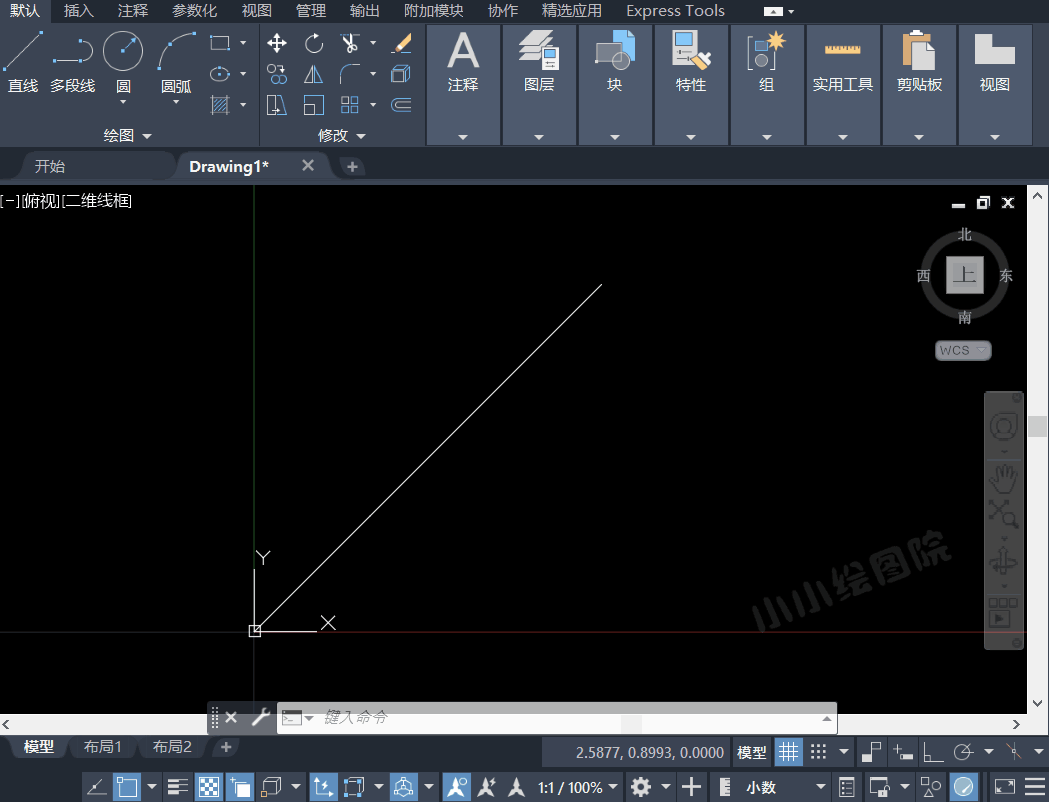Switch to the Express Tools tab
1049x802 pixels.
click(675, 11)
